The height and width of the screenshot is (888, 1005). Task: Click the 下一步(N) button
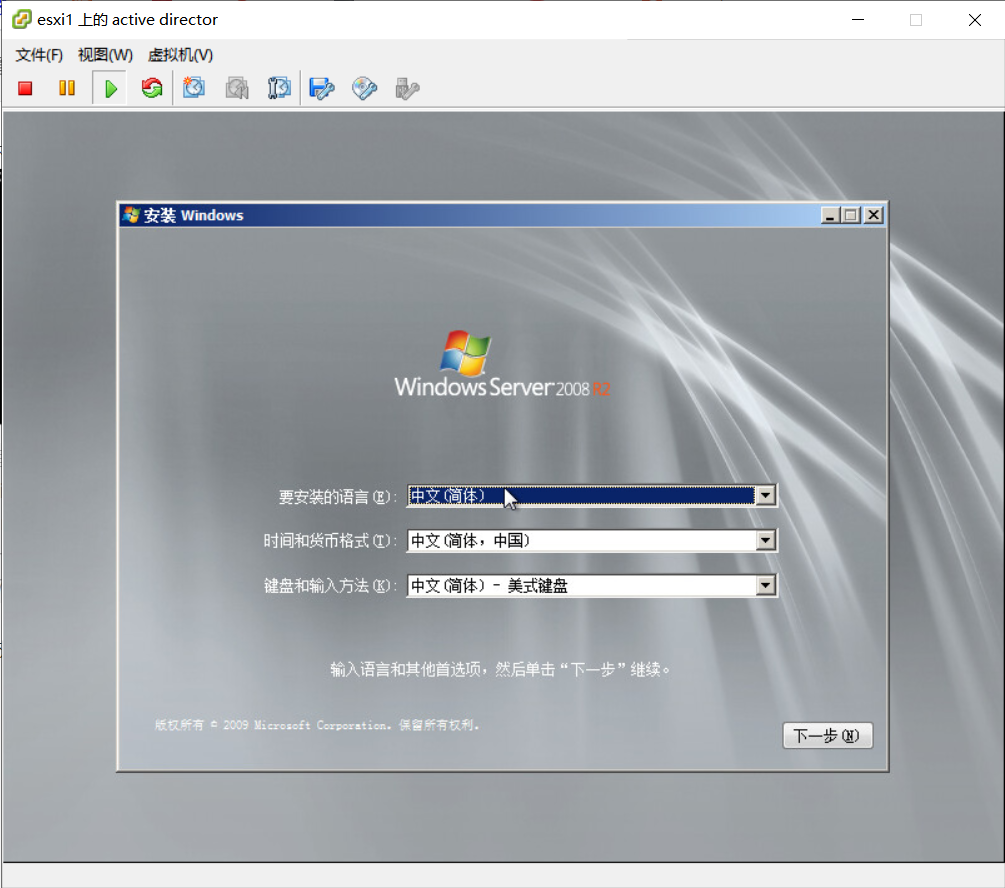point(827,735)
